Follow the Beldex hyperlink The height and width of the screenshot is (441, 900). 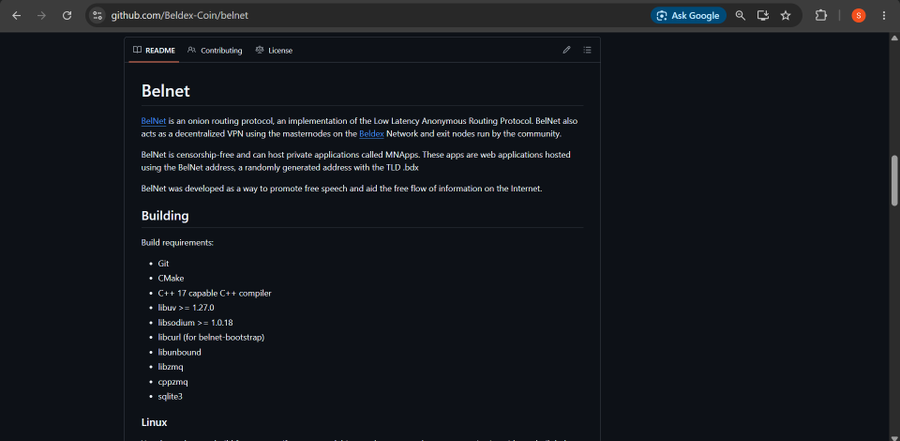(x=371, y=134)
